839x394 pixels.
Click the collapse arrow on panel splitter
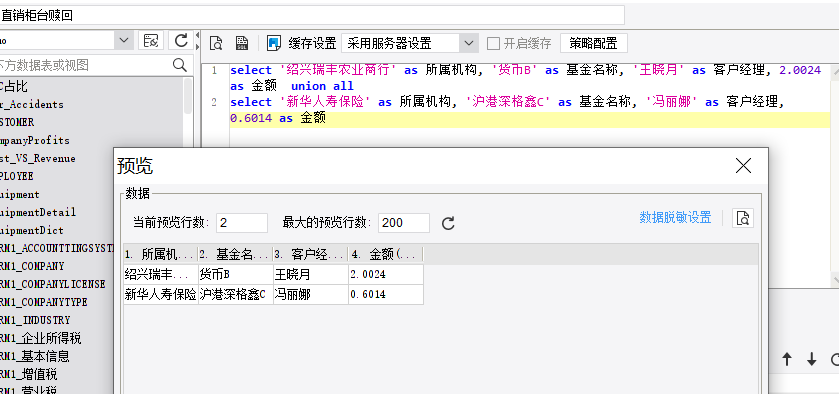[197, 35]
